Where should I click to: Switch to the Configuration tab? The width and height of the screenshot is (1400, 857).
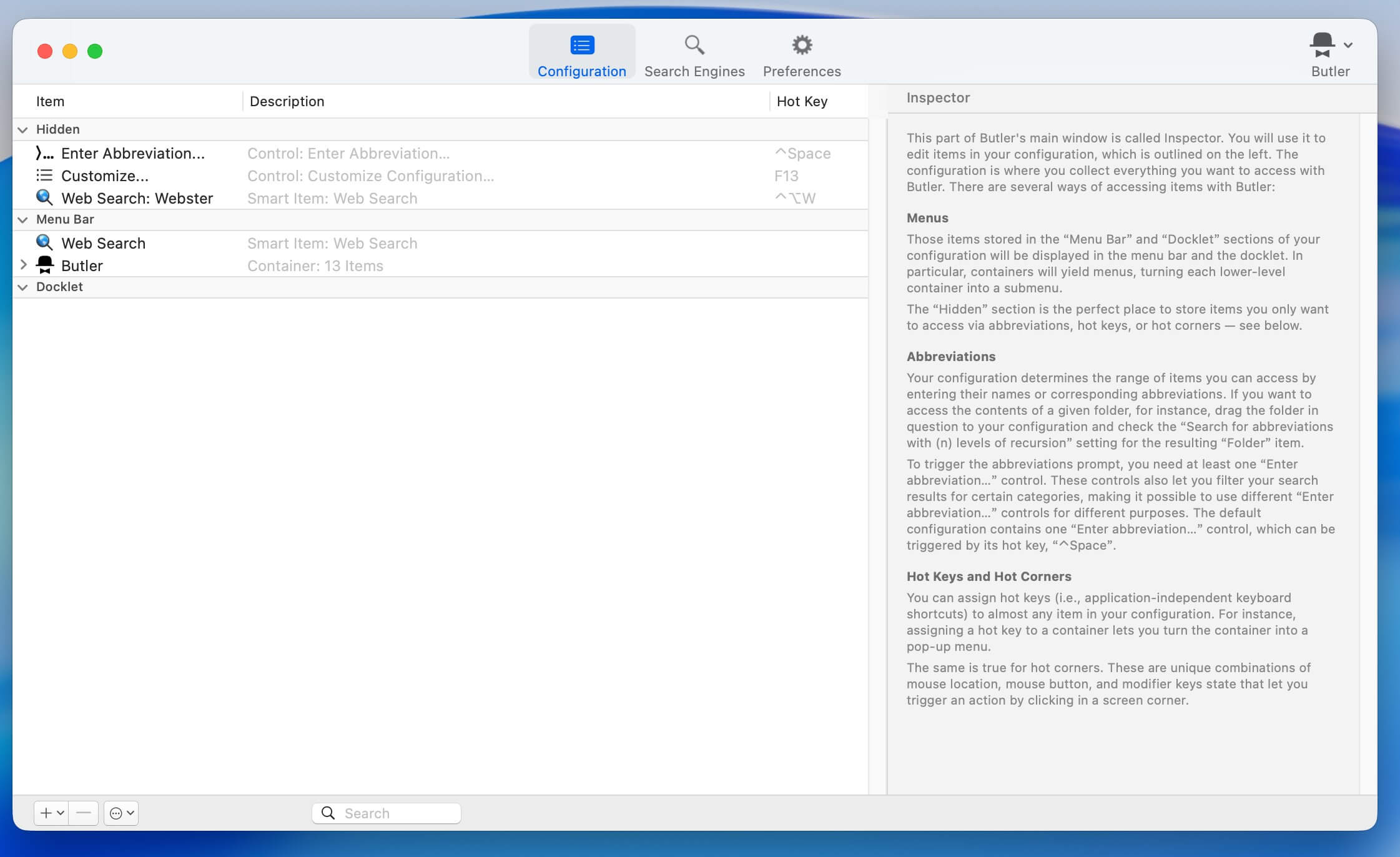581,53
